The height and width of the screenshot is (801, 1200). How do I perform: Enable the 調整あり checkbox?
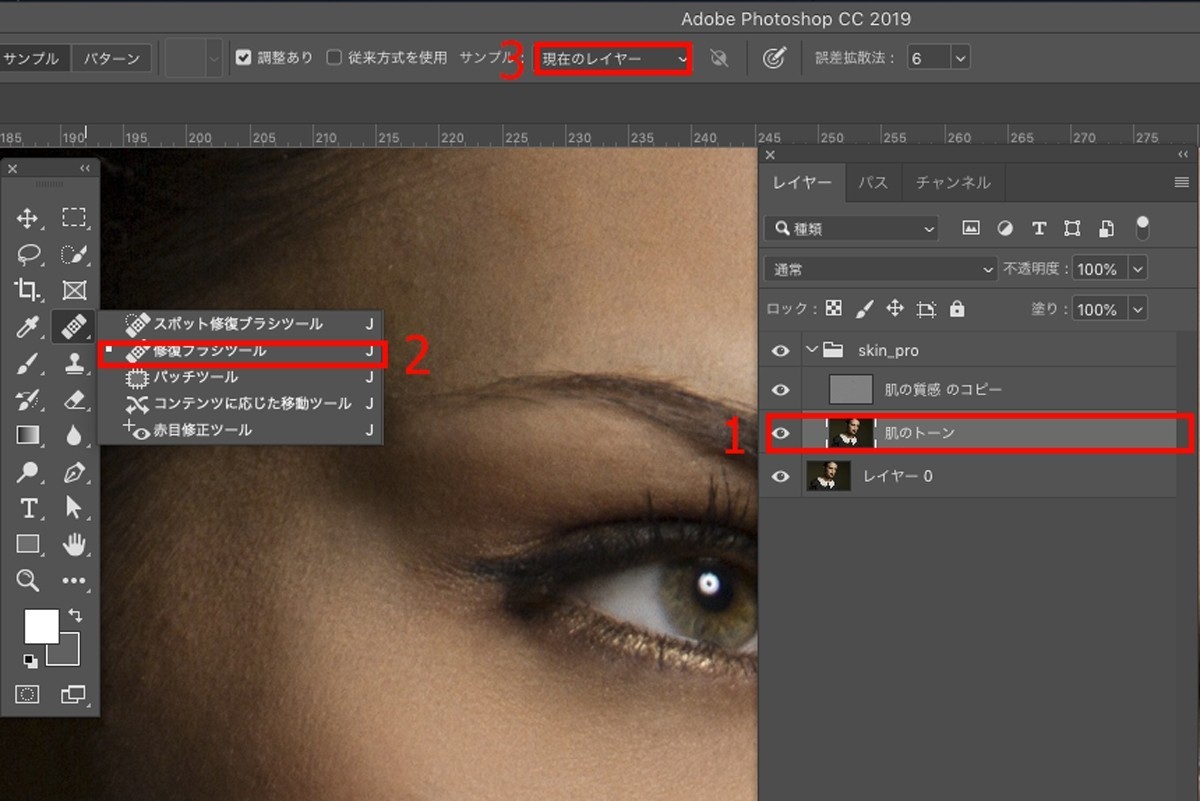(x=243, y=57)
